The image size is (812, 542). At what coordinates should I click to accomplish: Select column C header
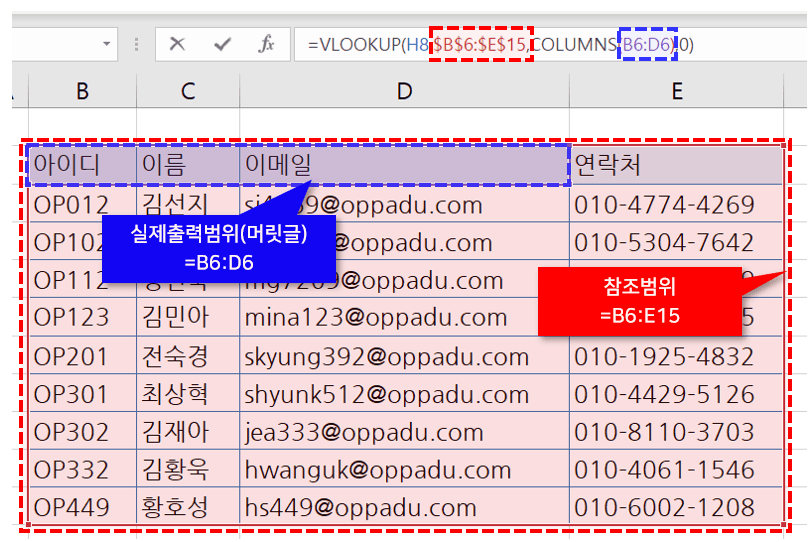click(188, 91)
